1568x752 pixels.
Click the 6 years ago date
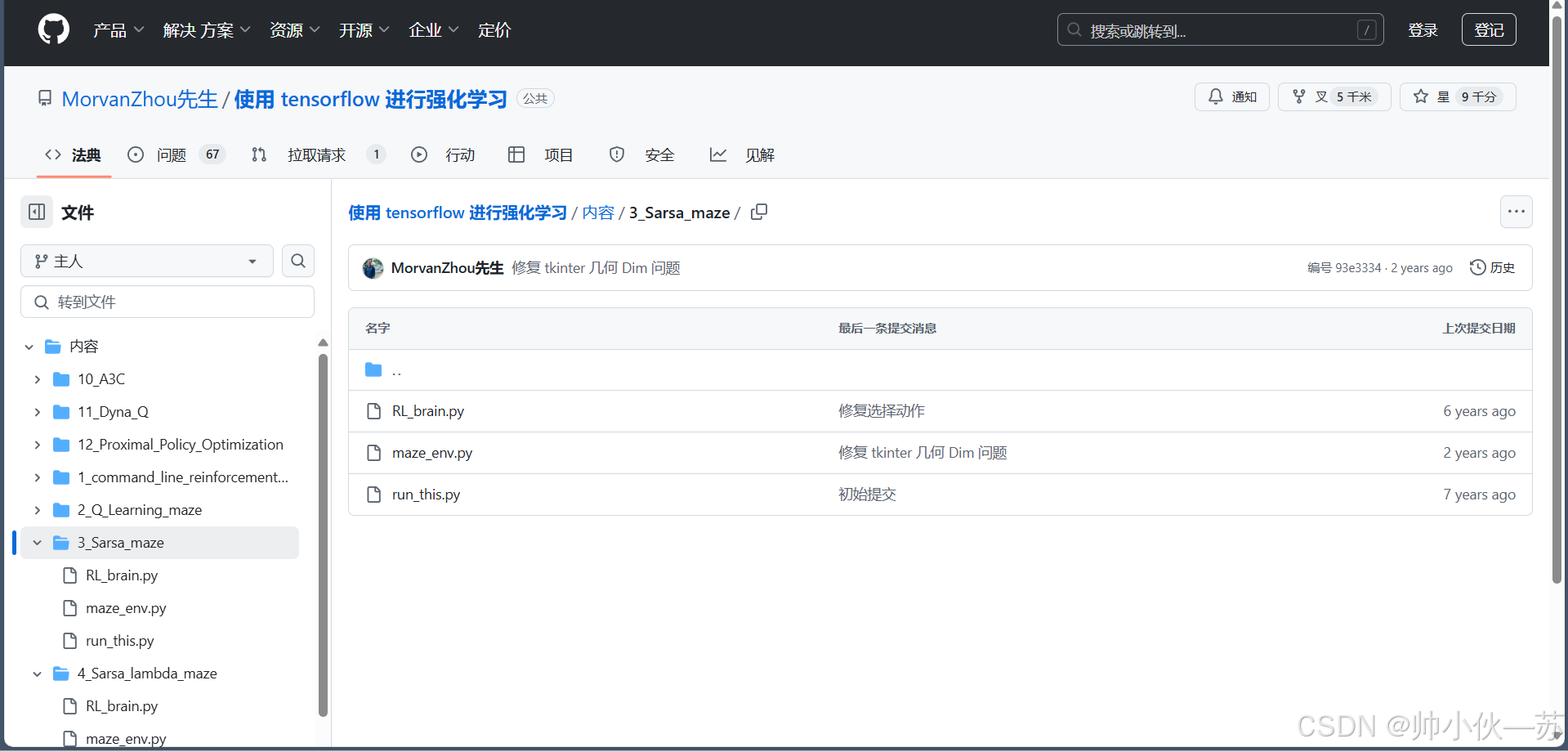click(1479, 411)
